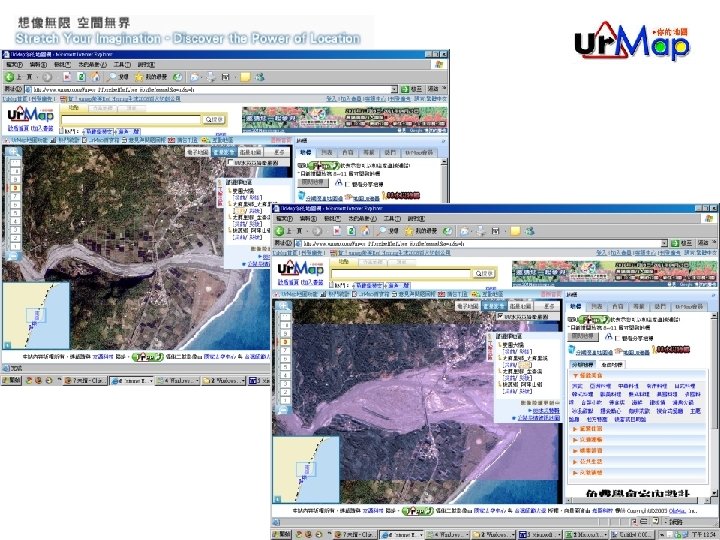This screenshot has width=720, height=540.
Task: Set zoom level 5 on the back map zoom bar
Action: click(15, 213)
